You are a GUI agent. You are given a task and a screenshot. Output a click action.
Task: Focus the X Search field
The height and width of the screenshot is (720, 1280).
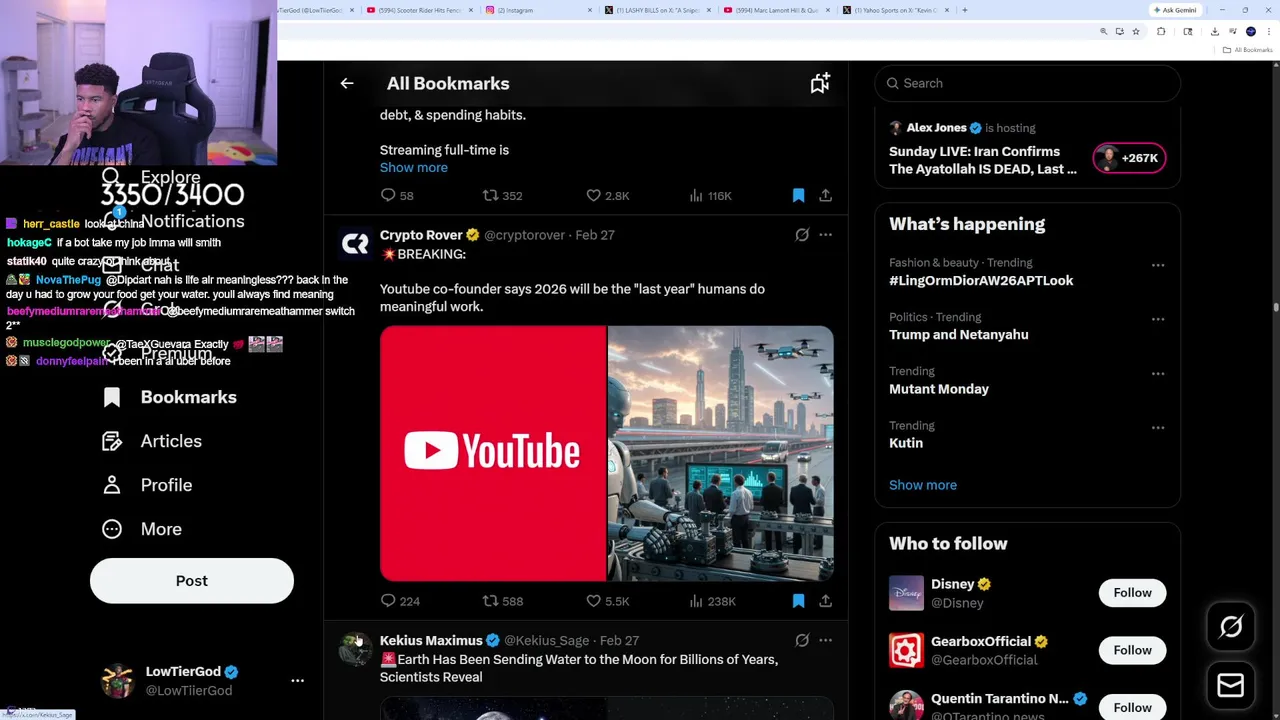coord(1027,84)
